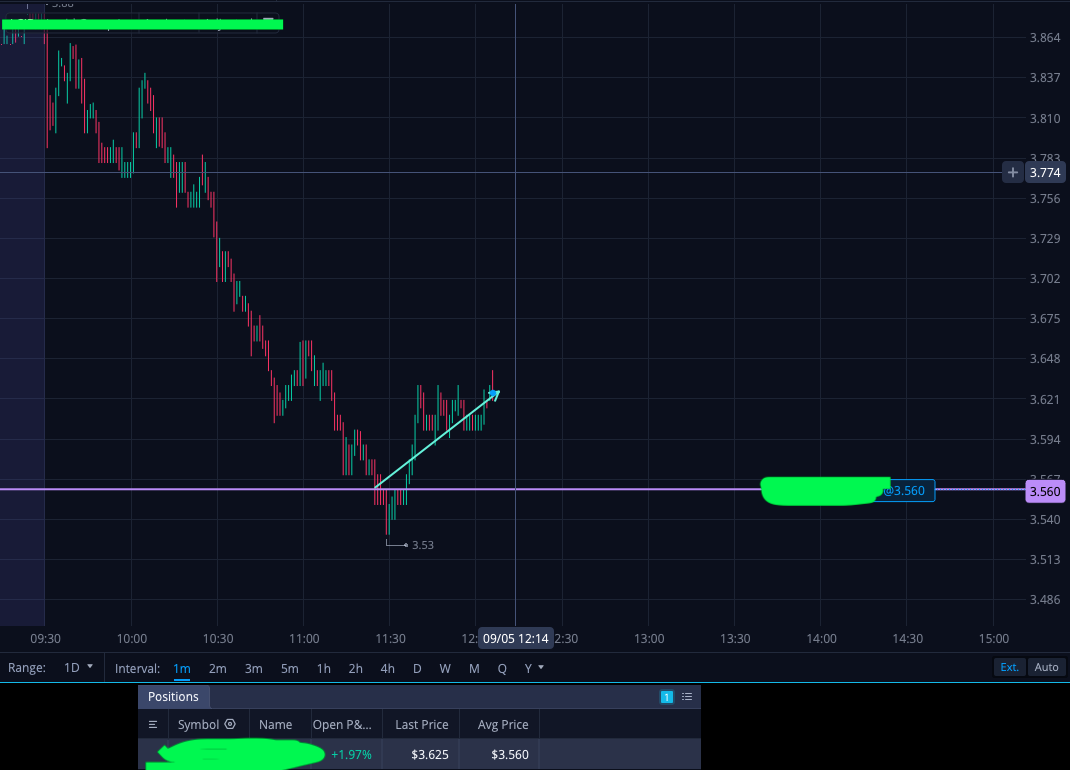
Task: Click the @3.560 position order label
Action: tap(908, 491)
